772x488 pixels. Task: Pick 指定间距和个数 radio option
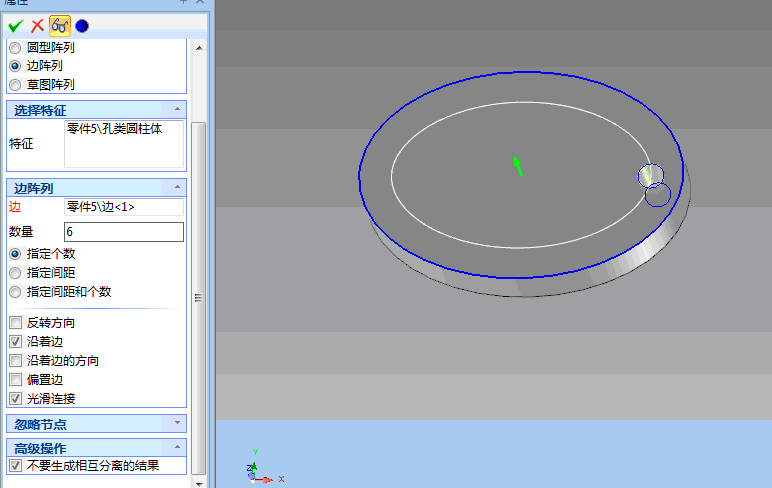coord(15,292)
